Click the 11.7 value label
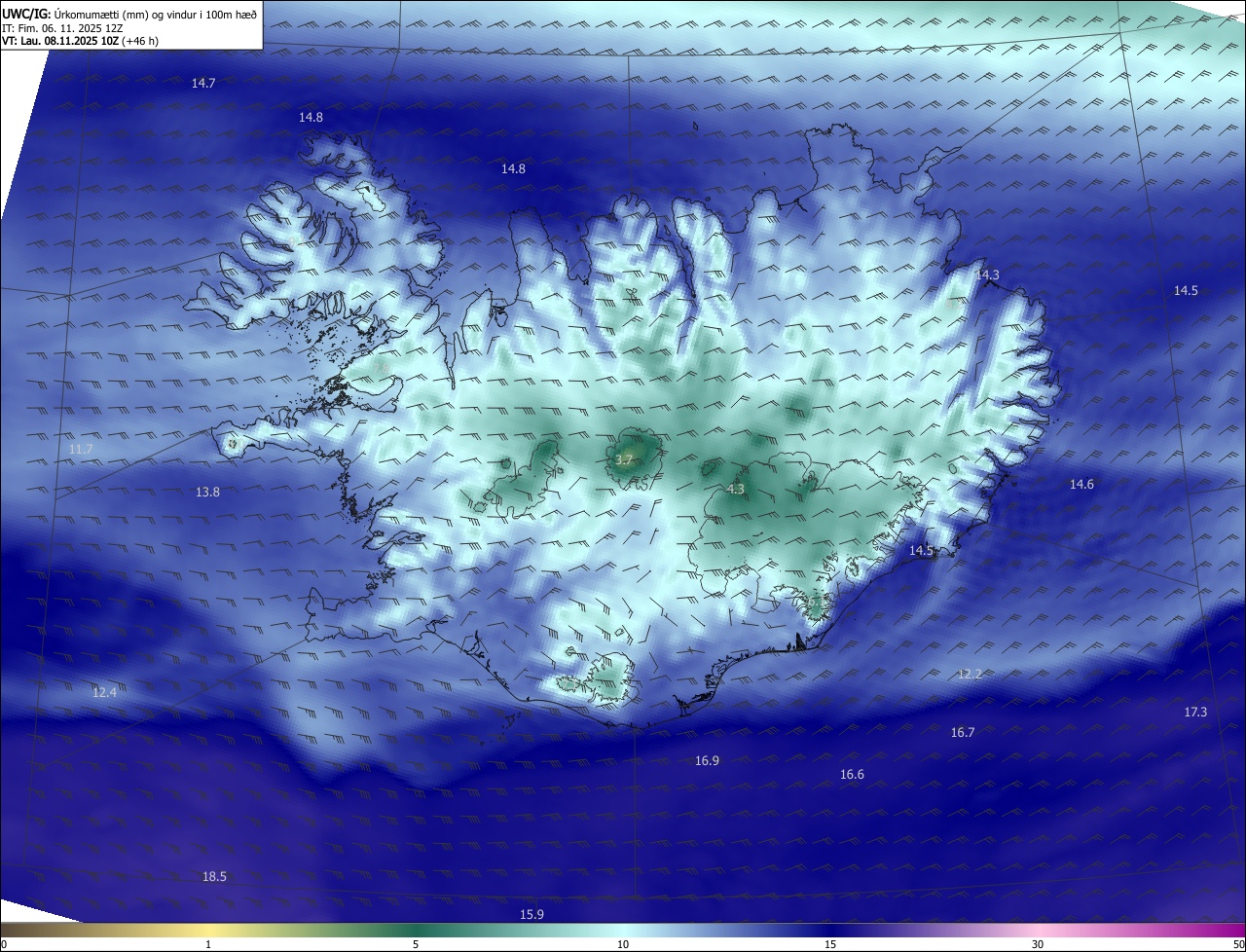1246x952 pixels. click(81, 450)
